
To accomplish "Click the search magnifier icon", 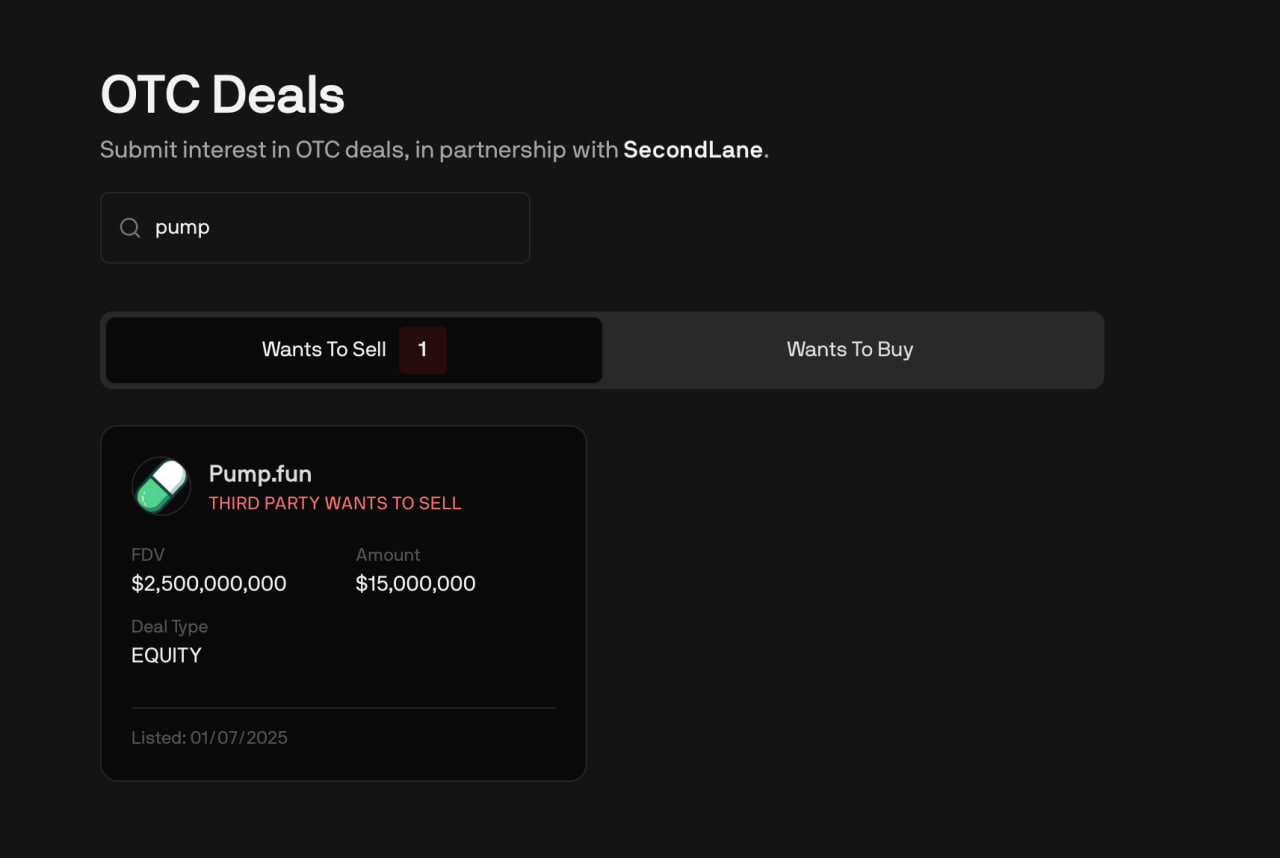I will (130, 228).
